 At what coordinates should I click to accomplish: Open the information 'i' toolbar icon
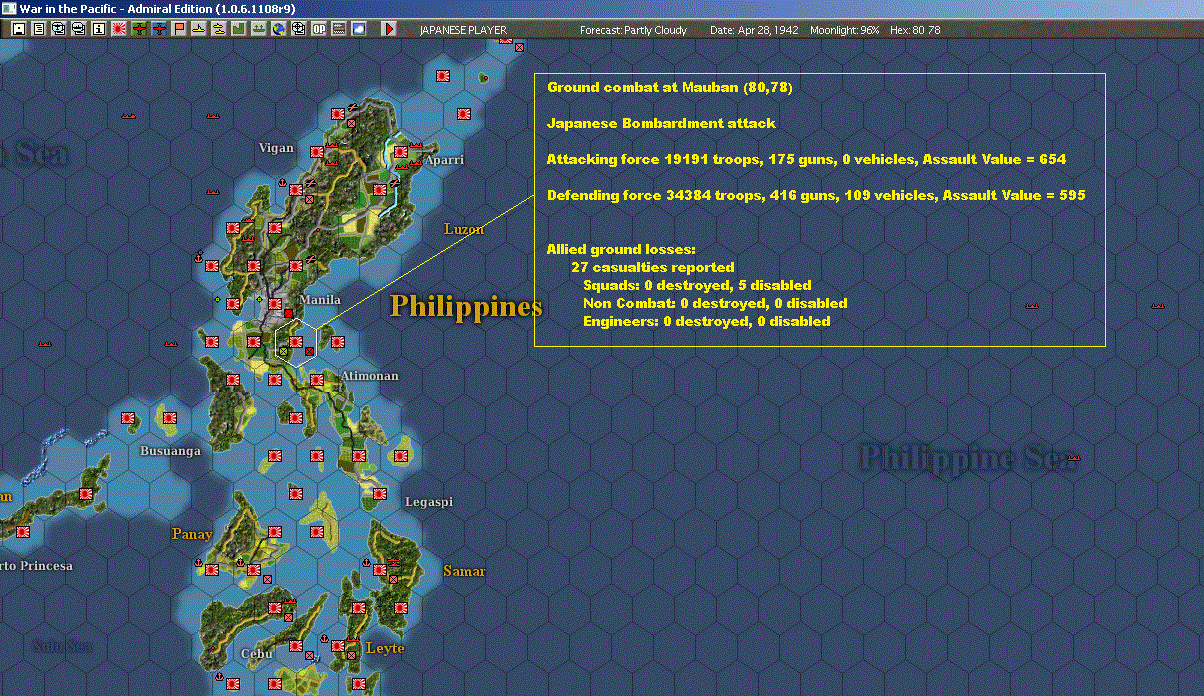click(x=98, y=29)
